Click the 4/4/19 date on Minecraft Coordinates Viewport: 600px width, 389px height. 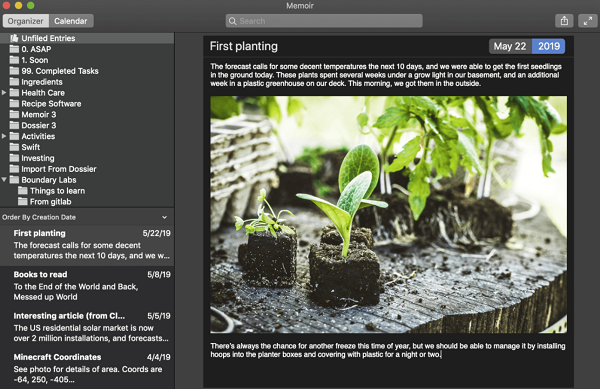point(158,357)
